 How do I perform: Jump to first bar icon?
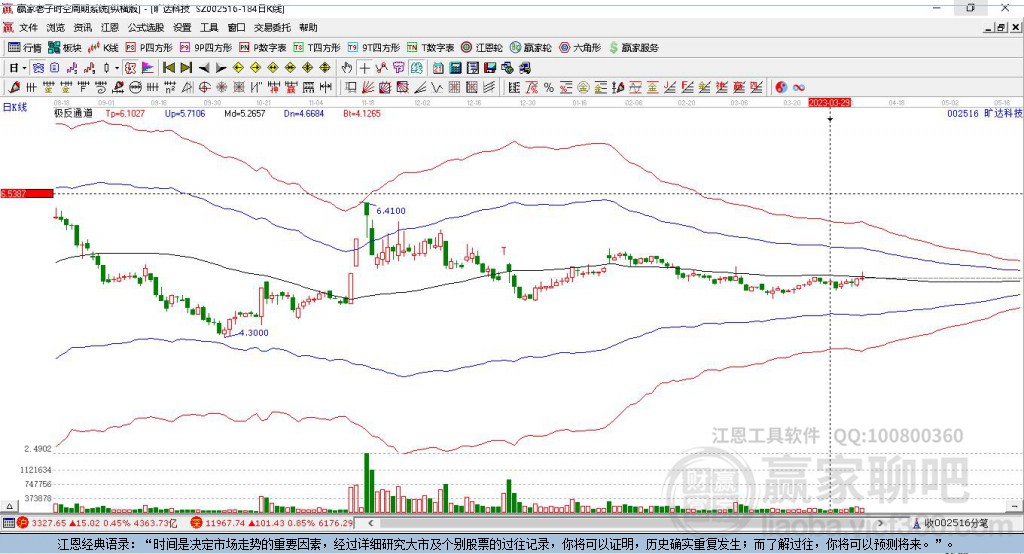tap(168, 68)
